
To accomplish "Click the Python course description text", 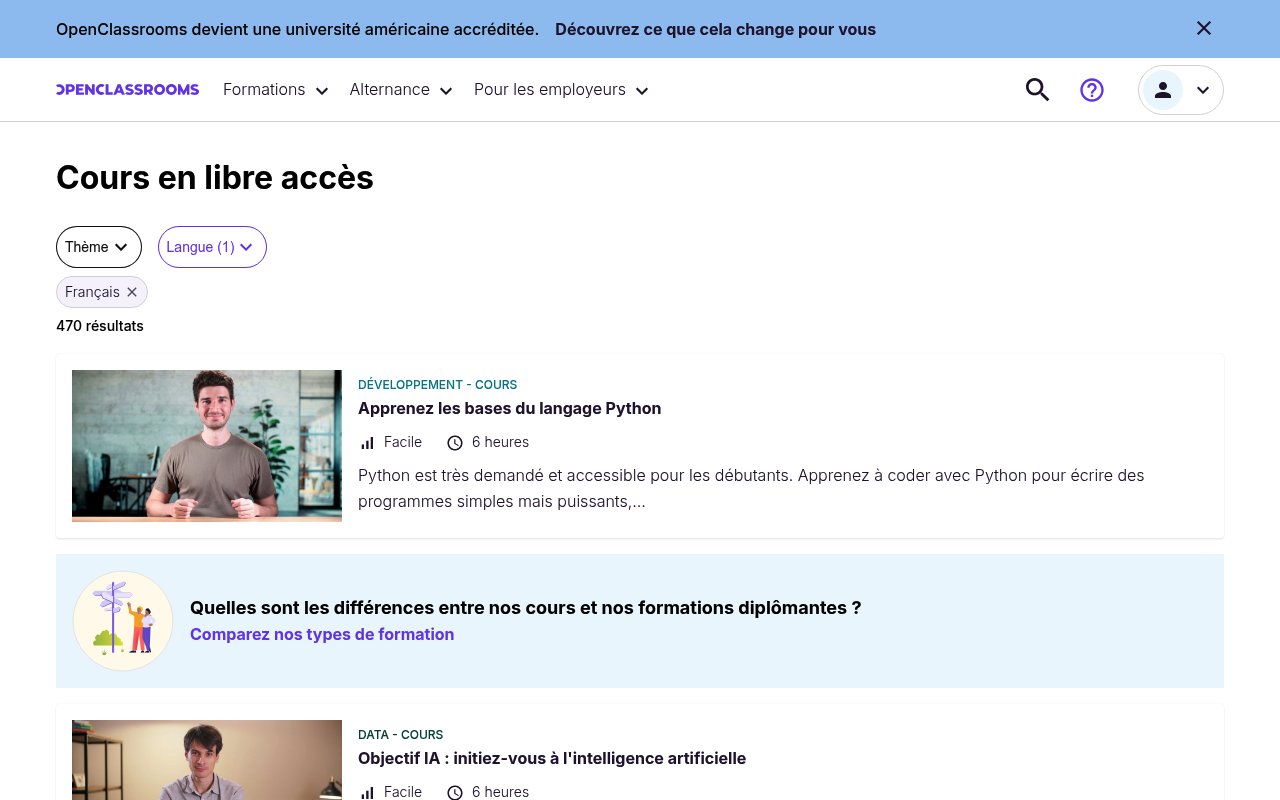I will coord(751,488).
